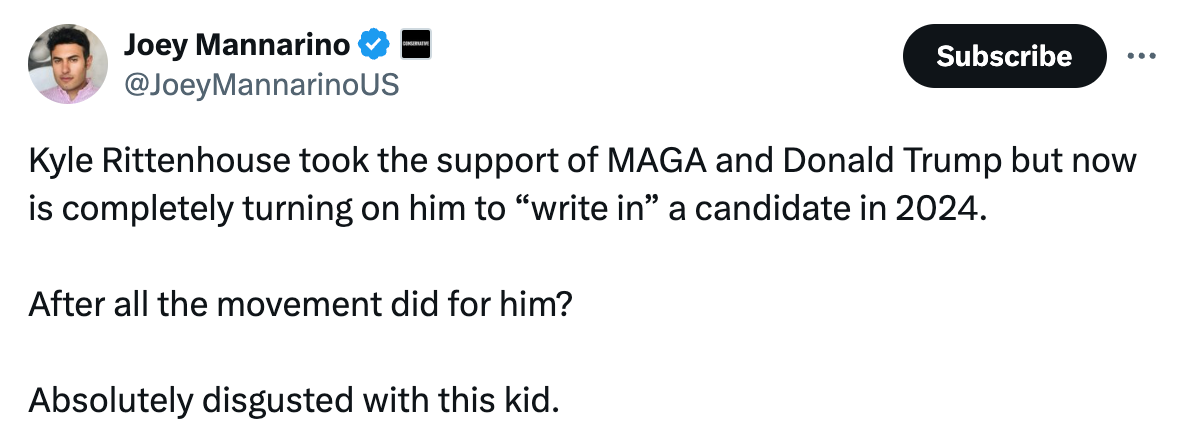Click the line "After all the movement did for him?"
This screenshot has height=448, width=1192.
300,304
